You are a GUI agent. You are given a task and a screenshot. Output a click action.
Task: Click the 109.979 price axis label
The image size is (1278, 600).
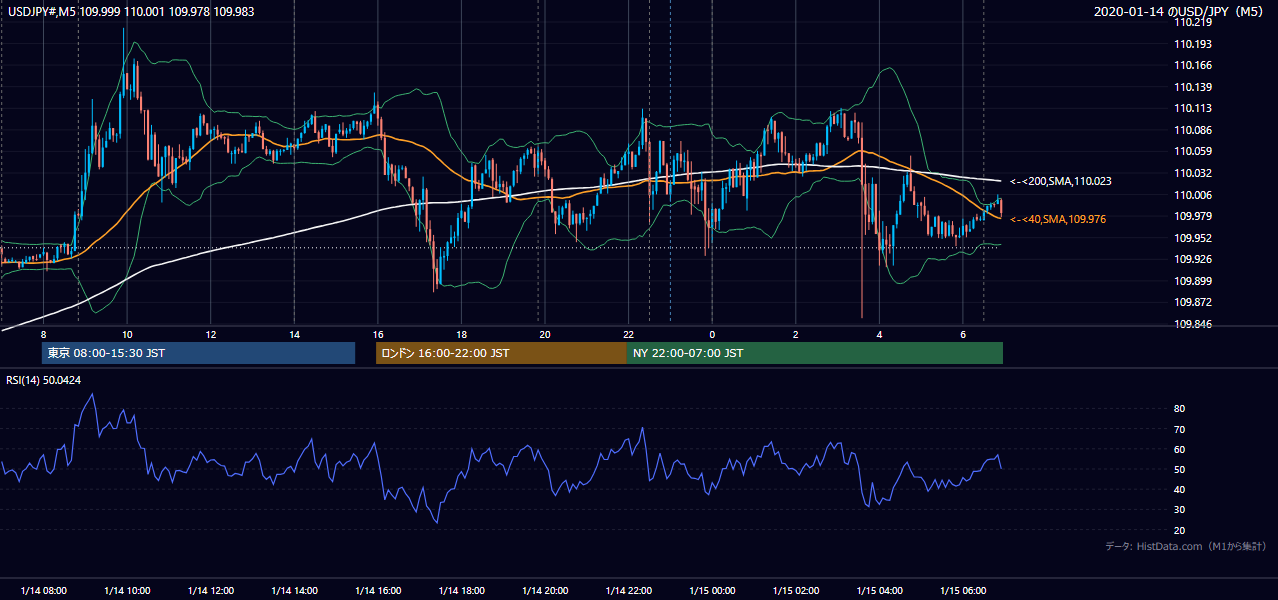1193,217
